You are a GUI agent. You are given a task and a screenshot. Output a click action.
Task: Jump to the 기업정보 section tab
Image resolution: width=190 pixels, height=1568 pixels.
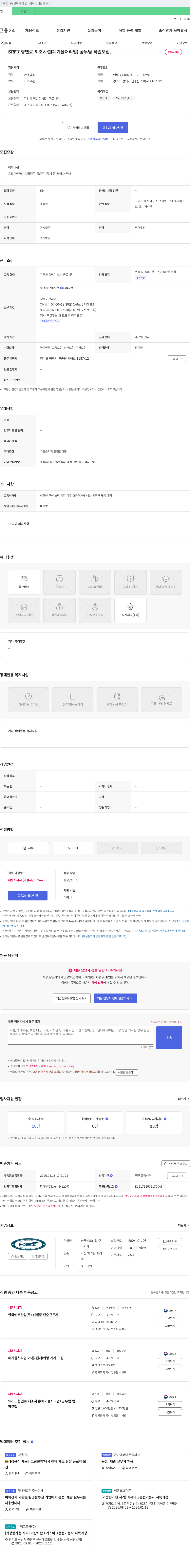tap(182, 43)
